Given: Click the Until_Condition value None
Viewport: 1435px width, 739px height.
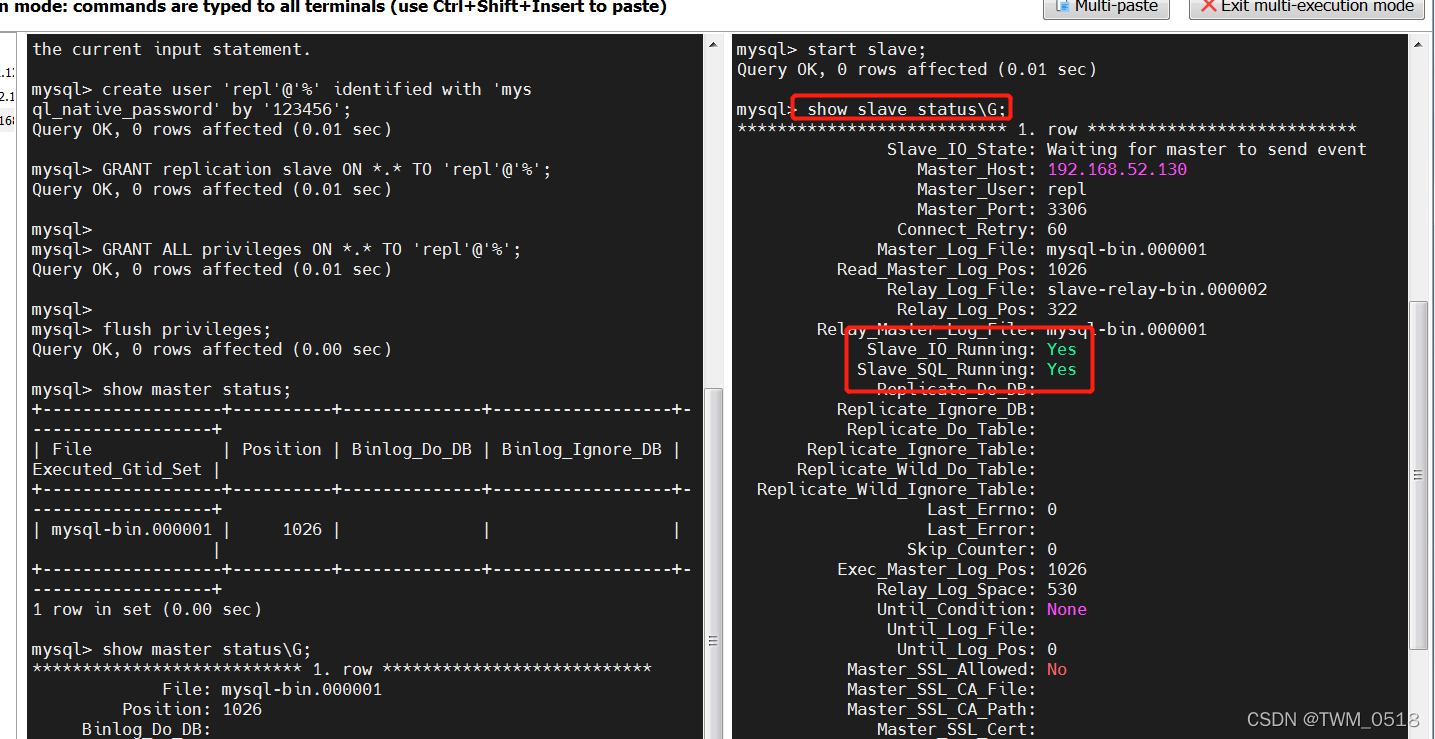Looking at the screenshot, I should point(1067,609).
